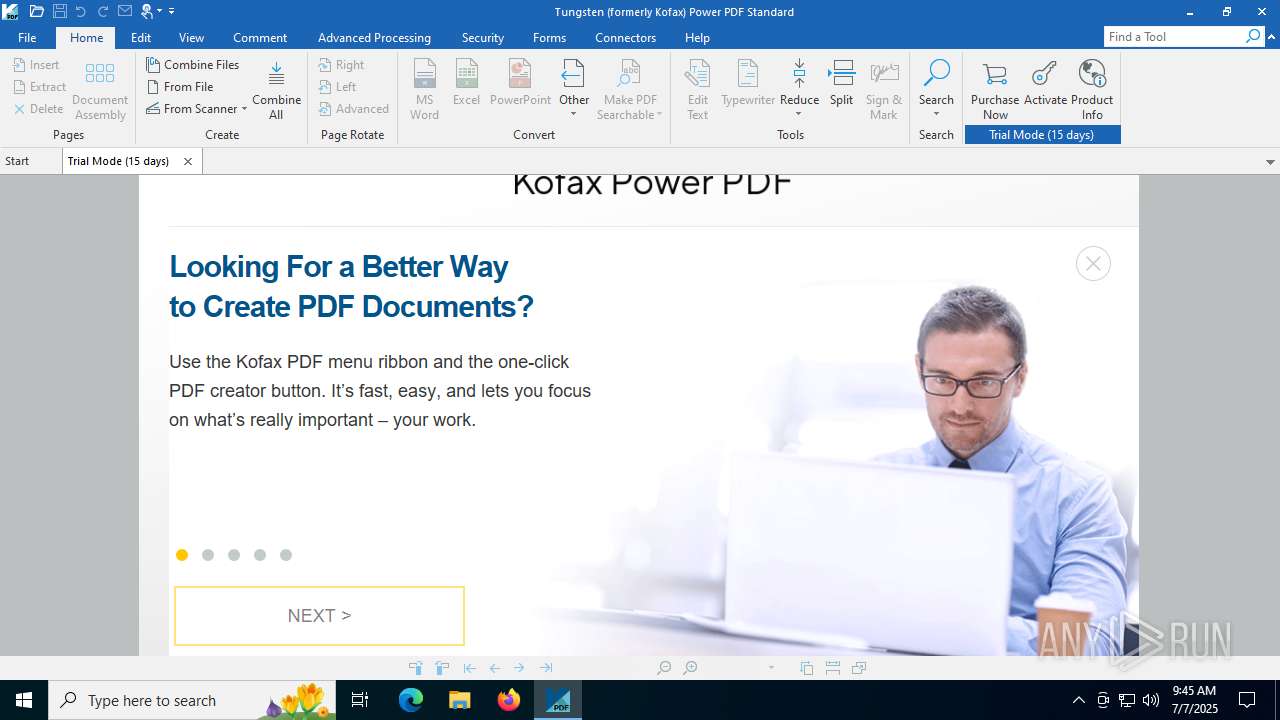Close the Trial Mode (15 days) tab

coord(188,161)
